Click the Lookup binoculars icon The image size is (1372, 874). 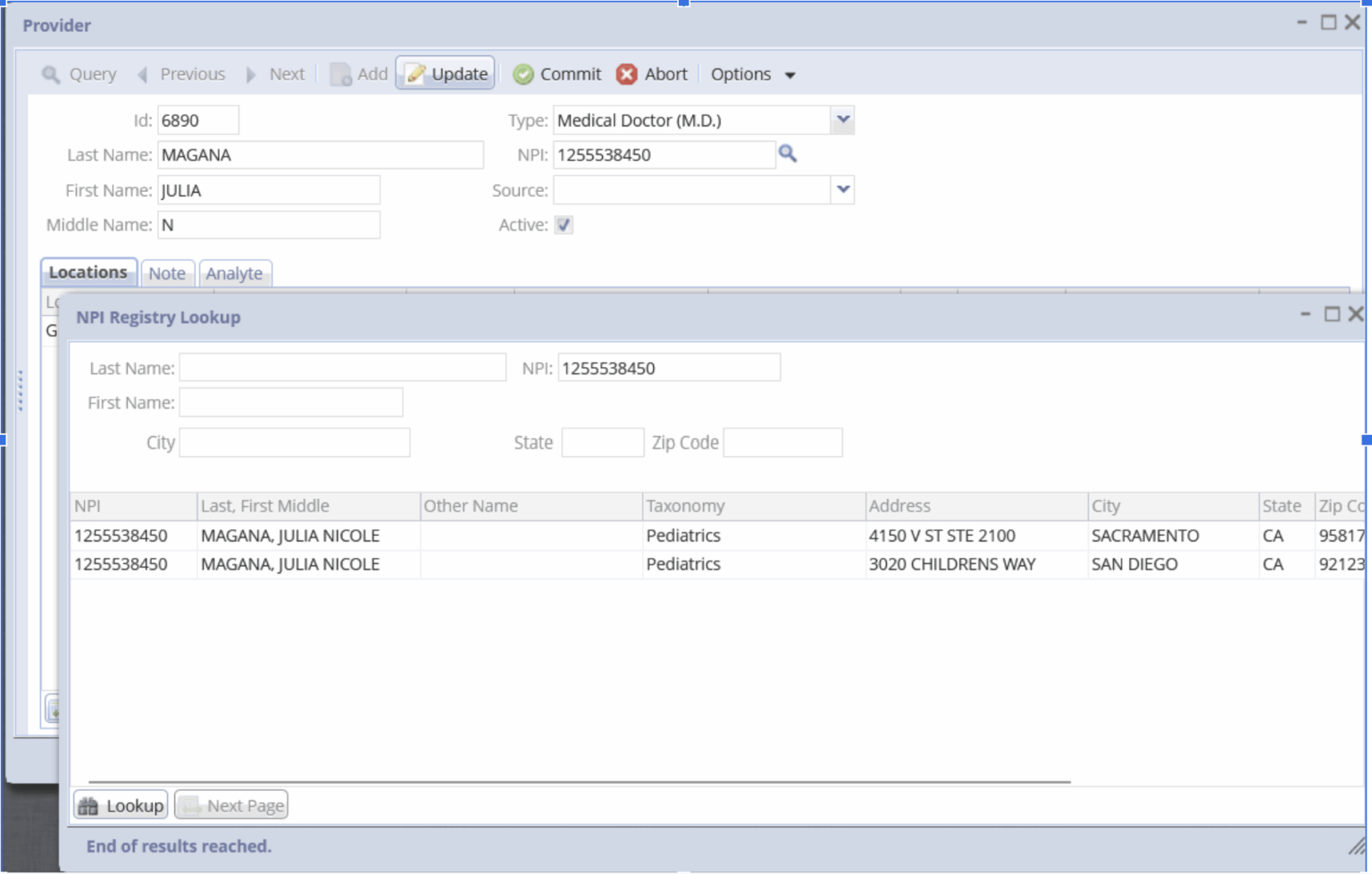coord(88,804)
